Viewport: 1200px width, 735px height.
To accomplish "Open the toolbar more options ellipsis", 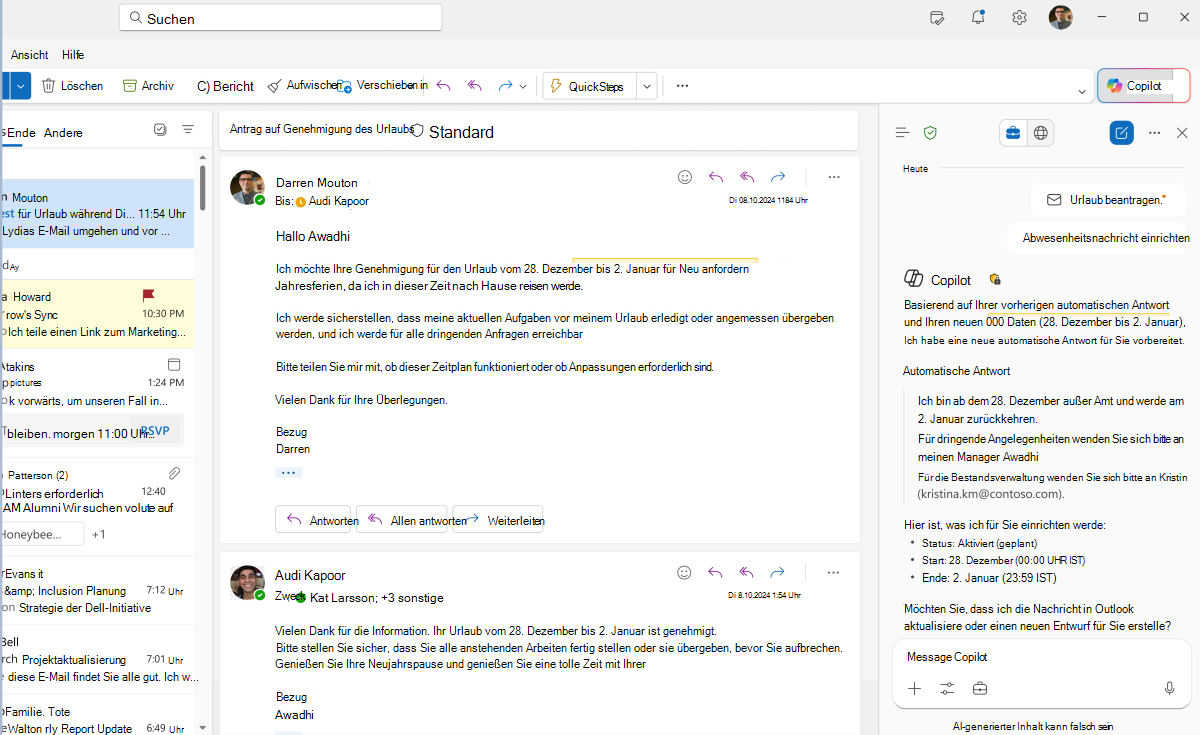I will (x=682, y=86).
